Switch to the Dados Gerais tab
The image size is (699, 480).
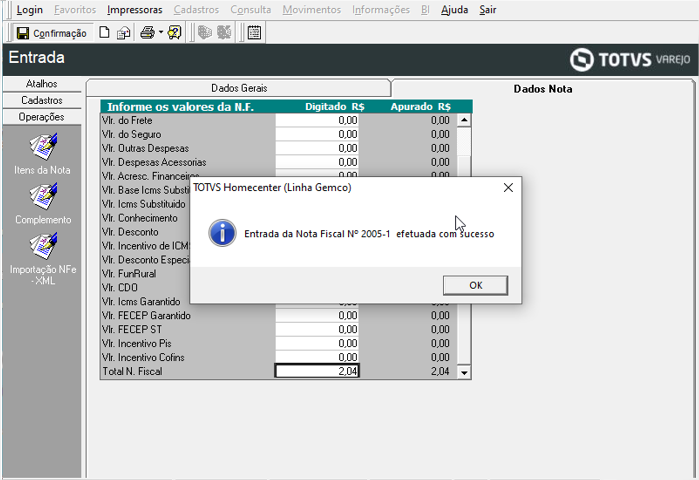(x=239, y=88)
